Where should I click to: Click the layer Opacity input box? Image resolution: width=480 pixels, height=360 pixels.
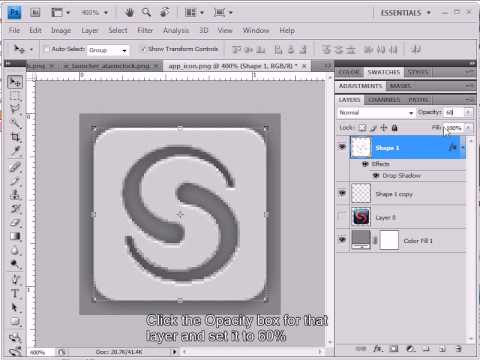454,113
